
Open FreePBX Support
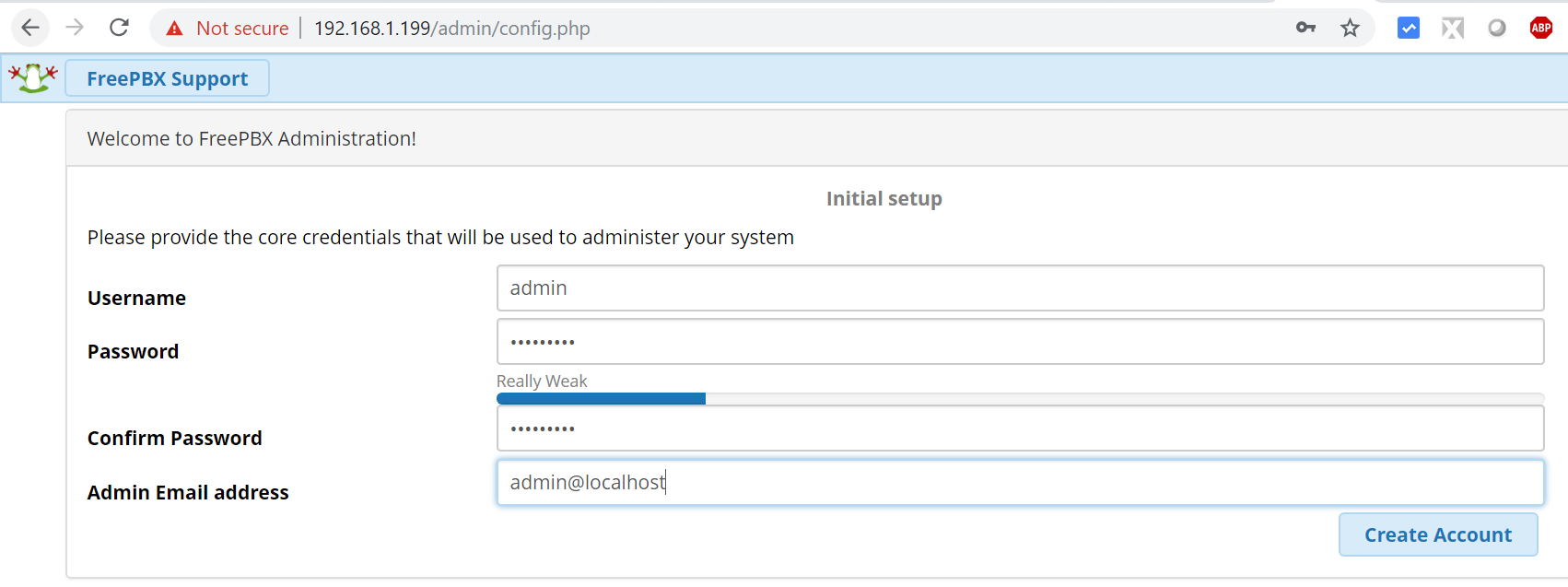[x=167, y=77]
